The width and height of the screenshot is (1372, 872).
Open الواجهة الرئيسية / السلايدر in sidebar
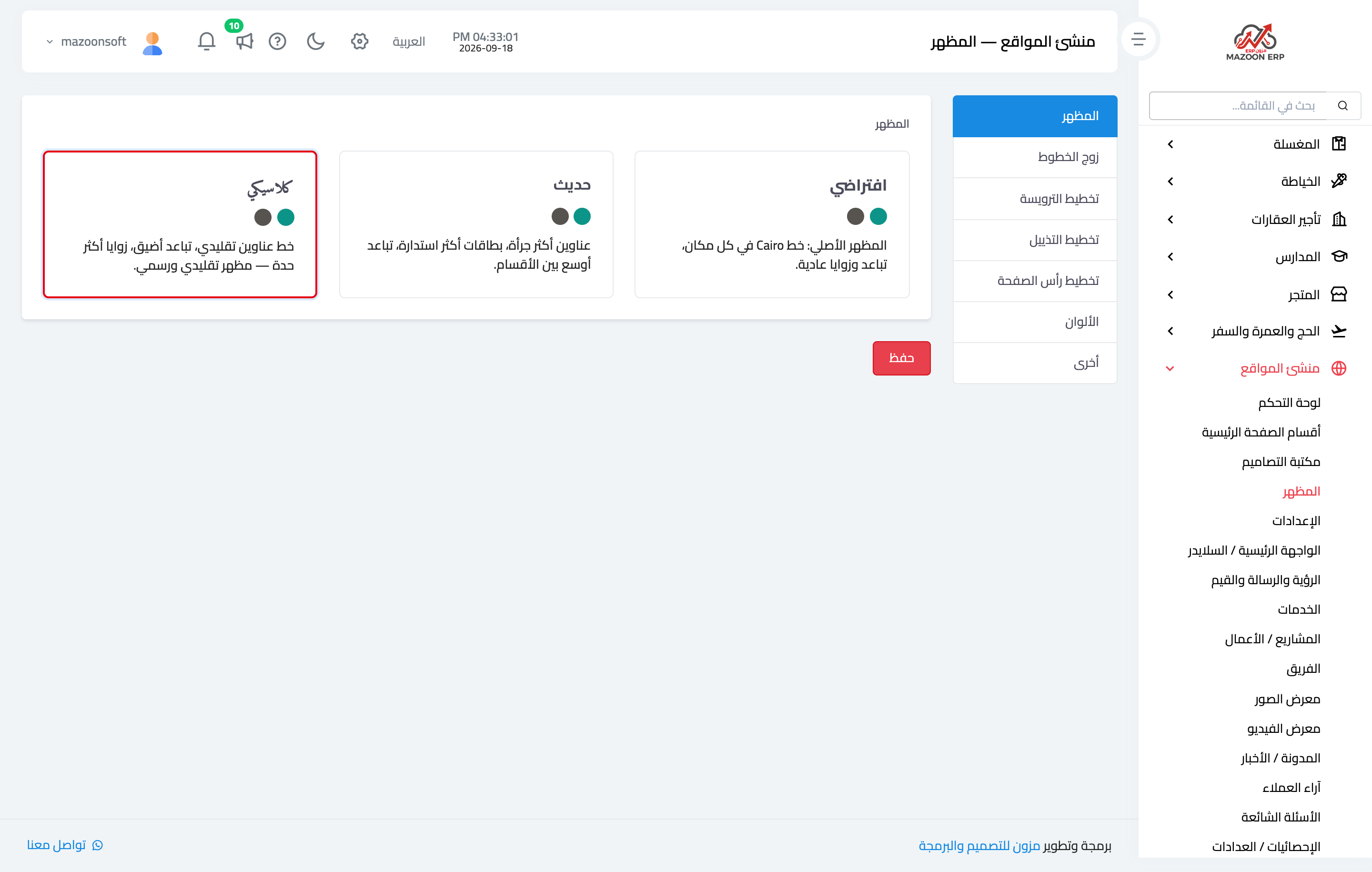pos(1253,550)
